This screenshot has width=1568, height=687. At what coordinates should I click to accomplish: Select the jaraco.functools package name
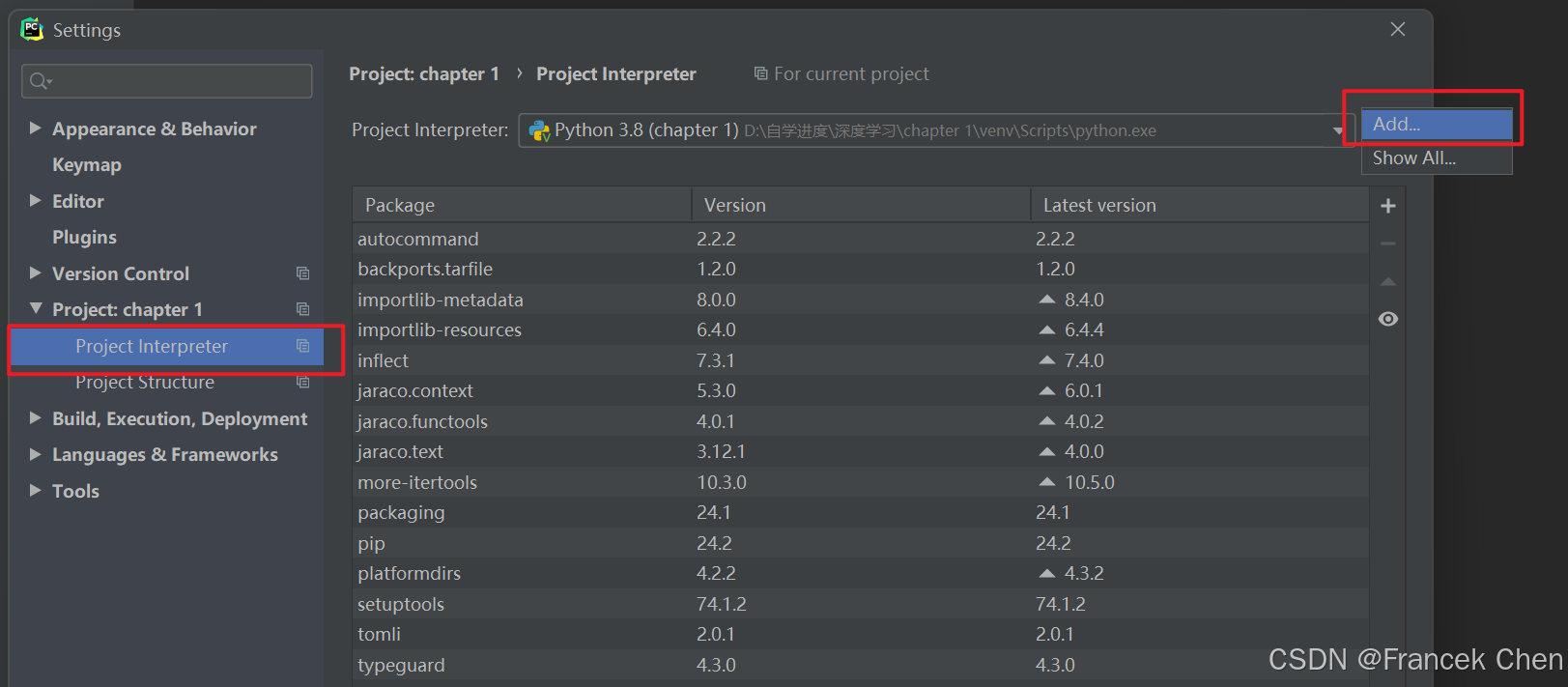pyautogui.click(x=422, y=421)
